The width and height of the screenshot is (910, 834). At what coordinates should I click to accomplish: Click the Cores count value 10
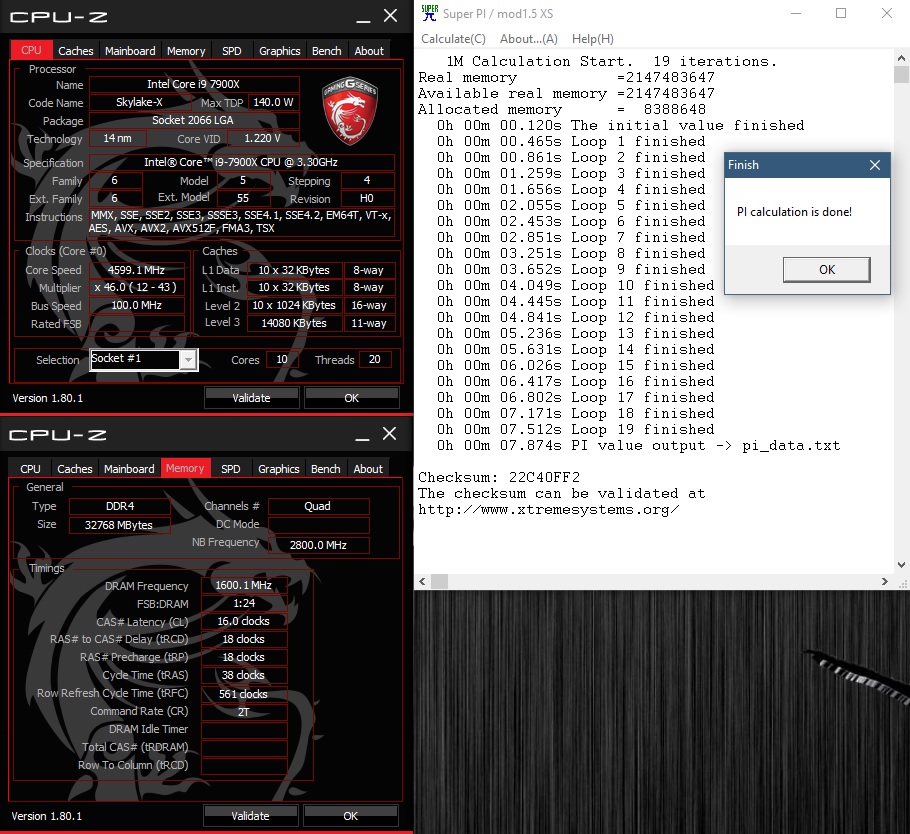coord(282,359)
